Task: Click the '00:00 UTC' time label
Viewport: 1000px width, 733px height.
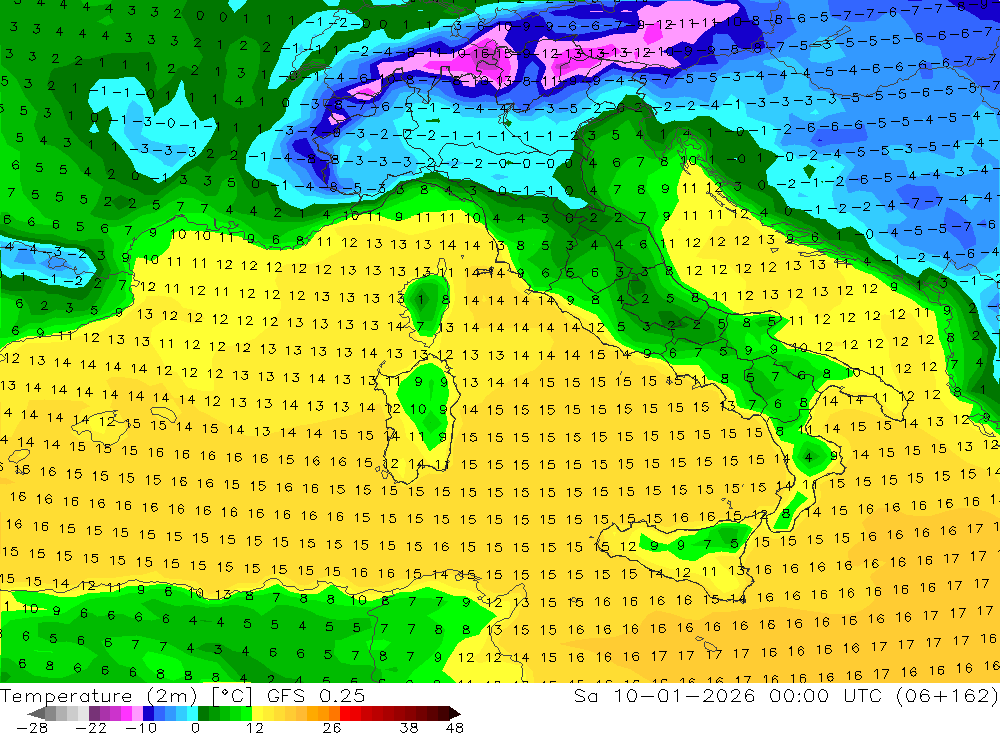Action: click(825, 695)
